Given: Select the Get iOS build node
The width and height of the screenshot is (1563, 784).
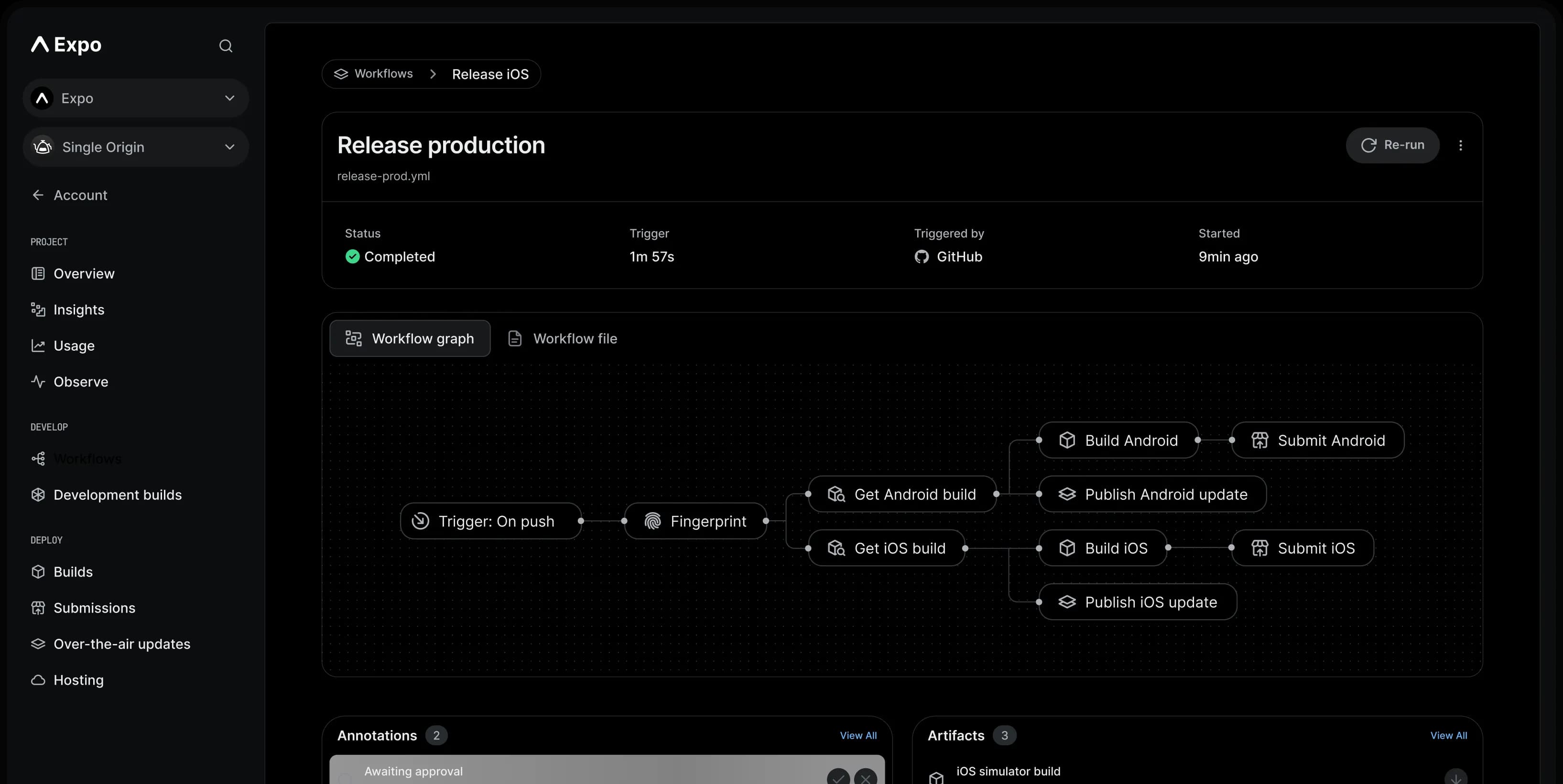Looking at the screenshot, I should [887, 548].
